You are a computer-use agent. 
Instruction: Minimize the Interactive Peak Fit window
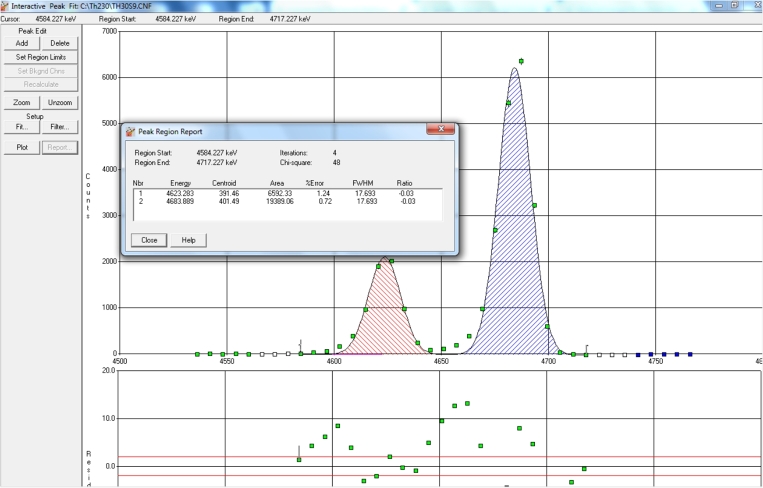coord(719,5)
